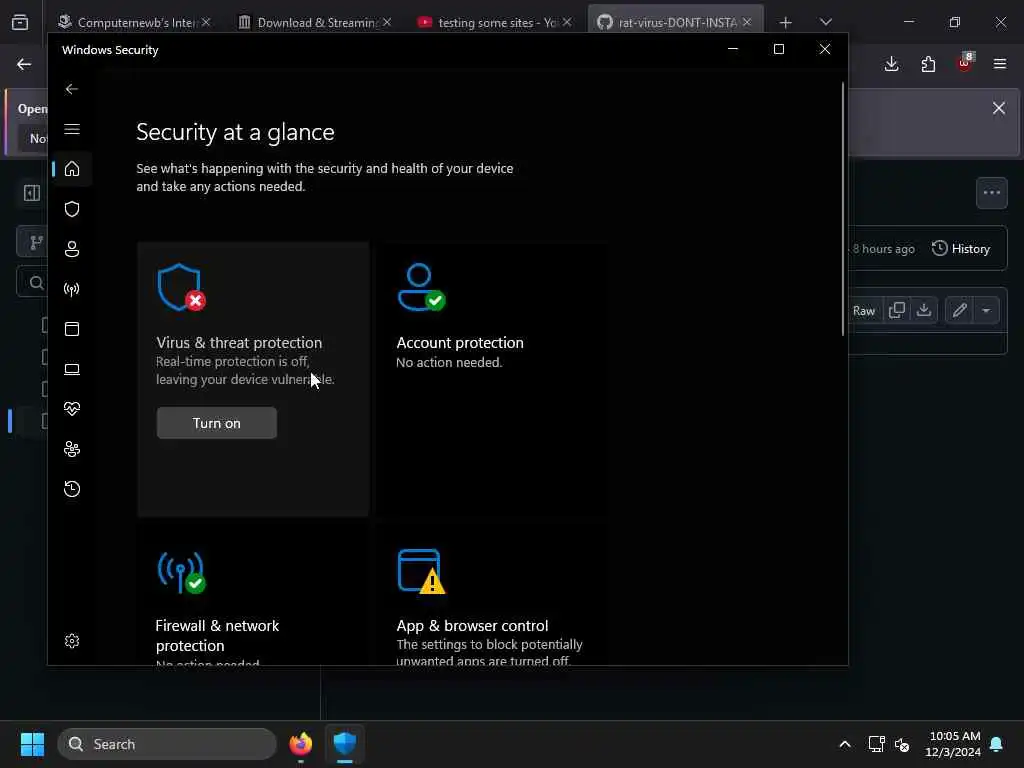Download raw file on GitHub
This screenshot has width=1024, height=768.
tap(923, 311)
